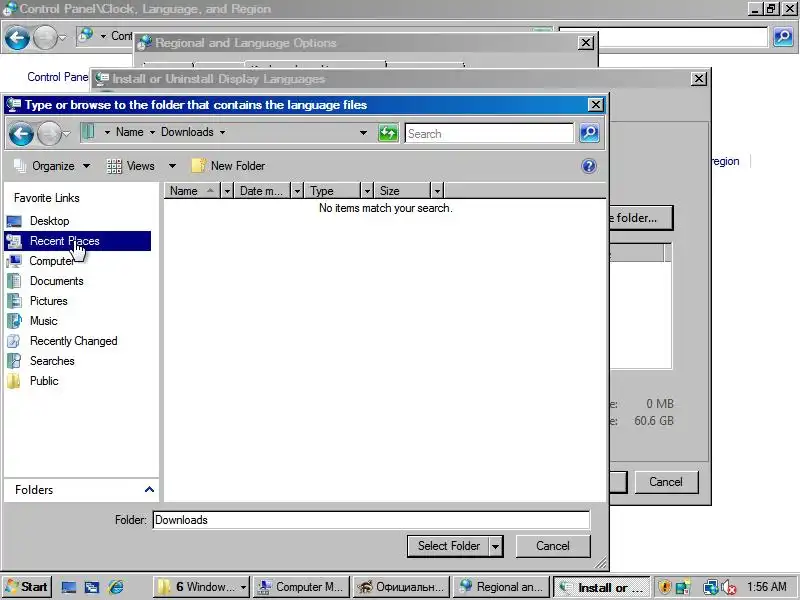Click the Switch between windows quick launch icon
Image resolution: width=800 pixels, height=600 pixels.
click(x=92, y=587)
